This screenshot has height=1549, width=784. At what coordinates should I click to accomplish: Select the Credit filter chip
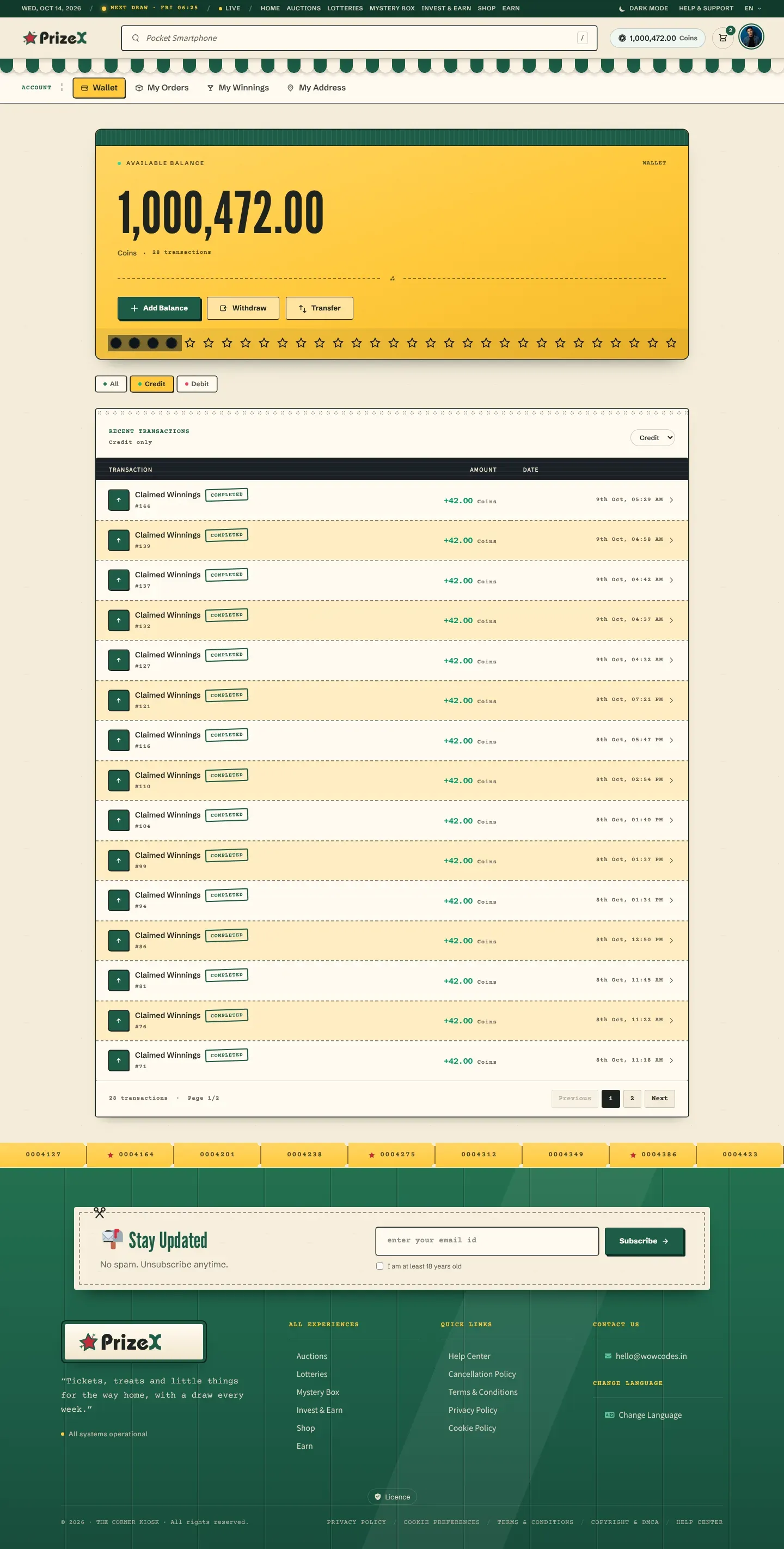151,383
